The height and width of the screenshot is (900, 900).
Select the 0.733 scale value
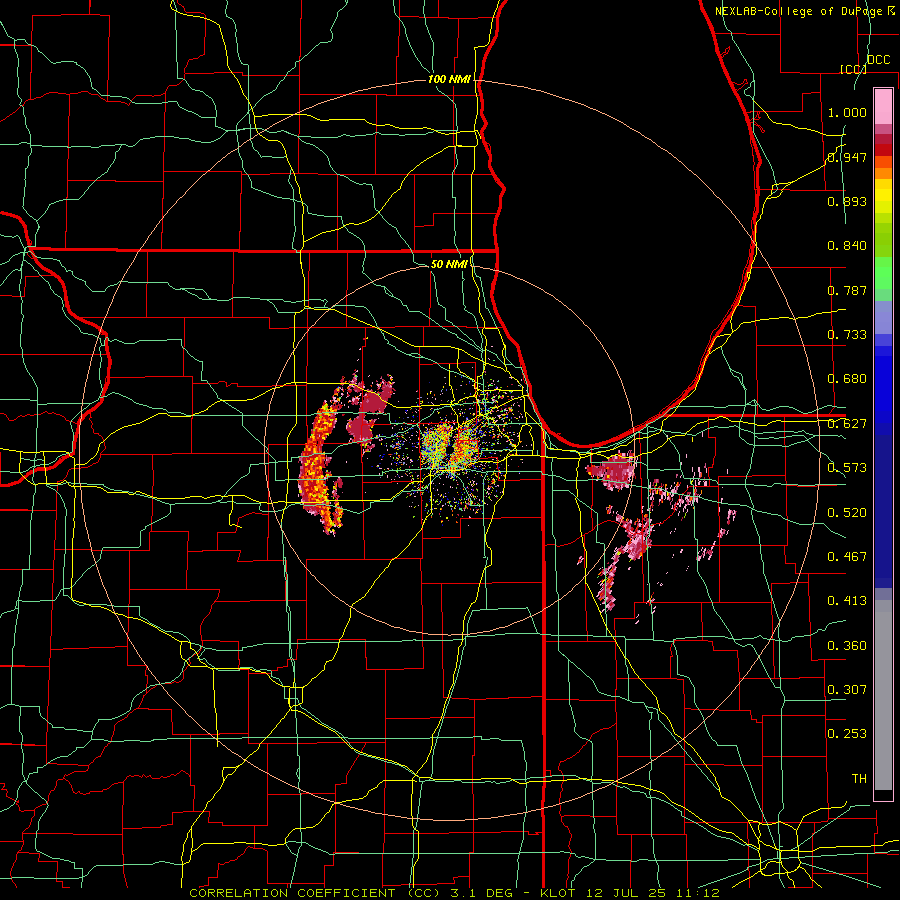[x=847, y=335]
